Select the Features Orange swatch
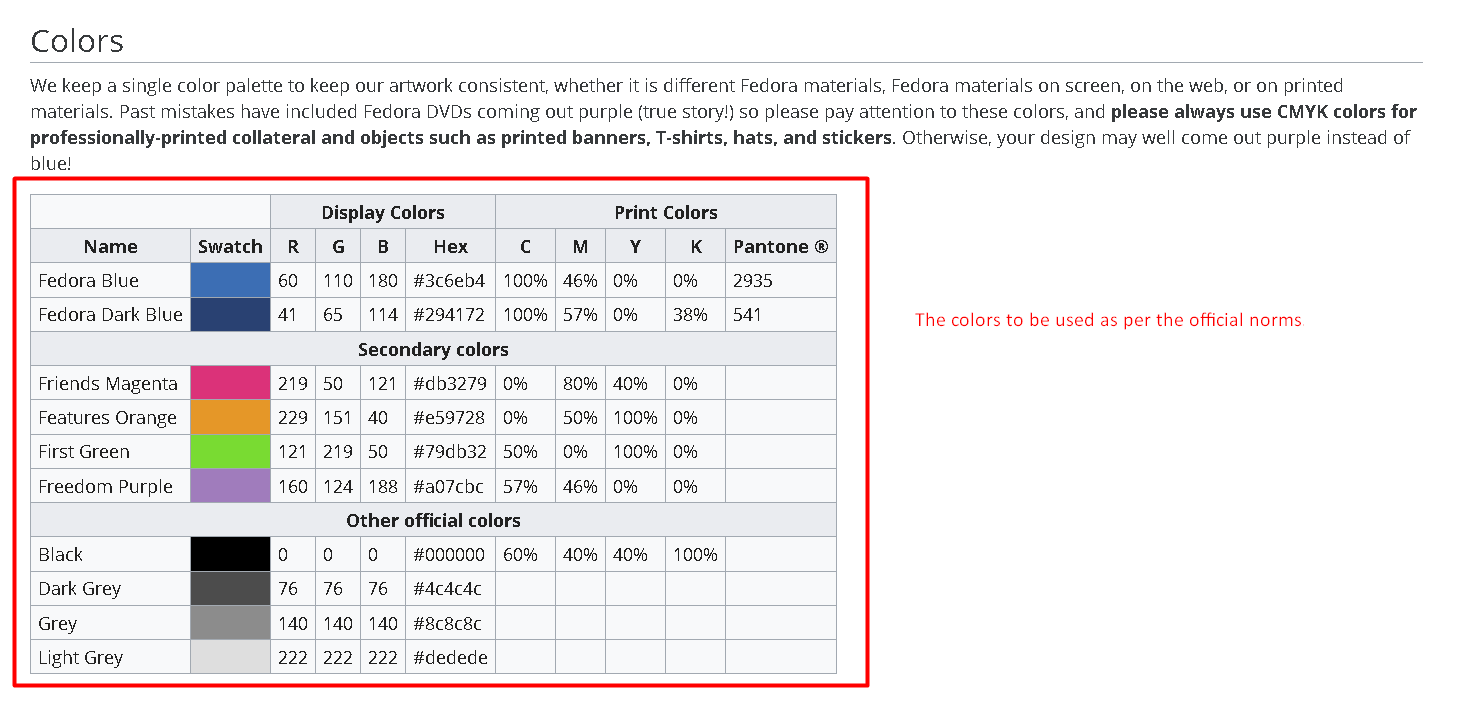Viewport: 1462px width, 704px height. (230, 417)
